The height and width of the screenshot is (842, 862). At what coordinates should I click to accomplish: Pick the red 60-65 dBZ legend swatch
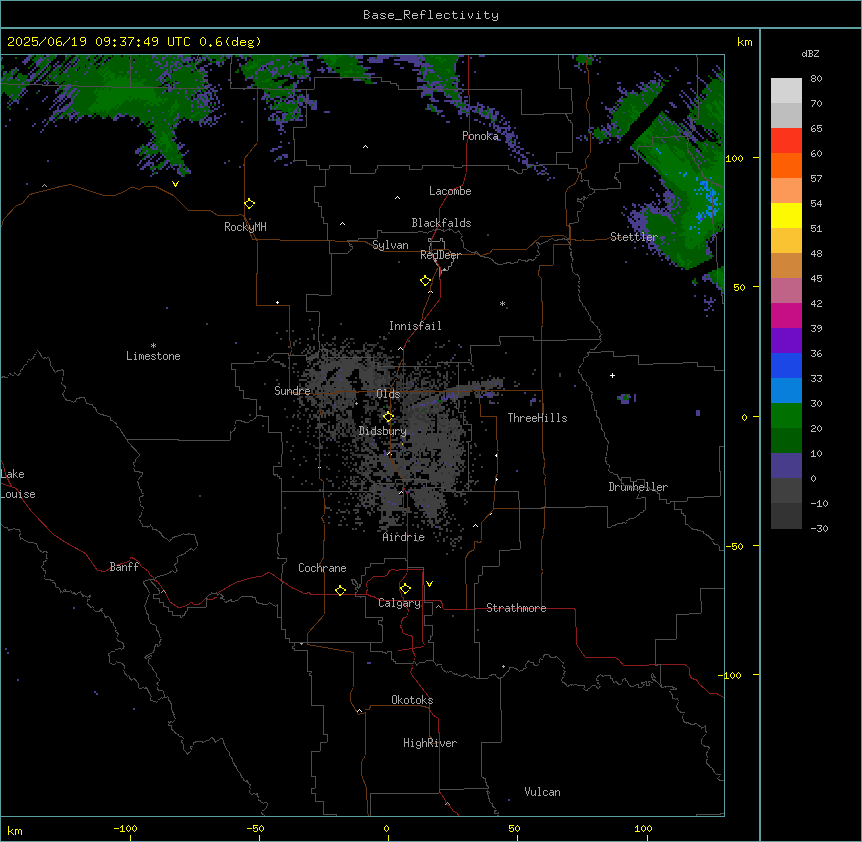click(x=786, y=141)
